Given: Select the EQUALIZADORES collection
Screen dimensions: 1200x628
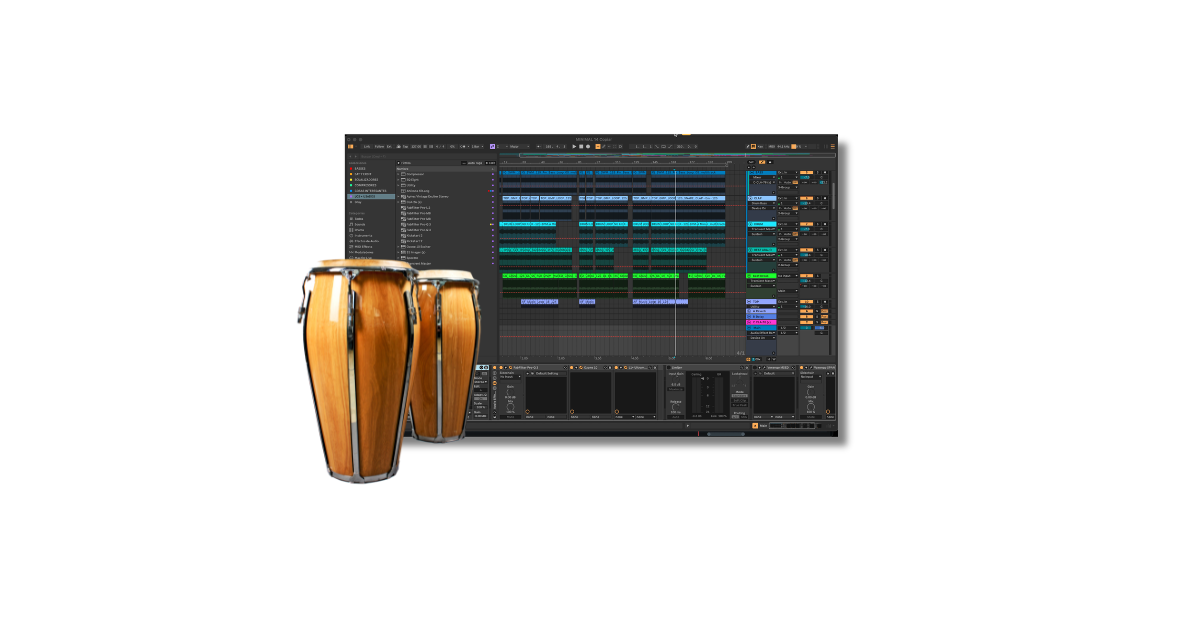Looking at the screenshot, I should point(366,180).
